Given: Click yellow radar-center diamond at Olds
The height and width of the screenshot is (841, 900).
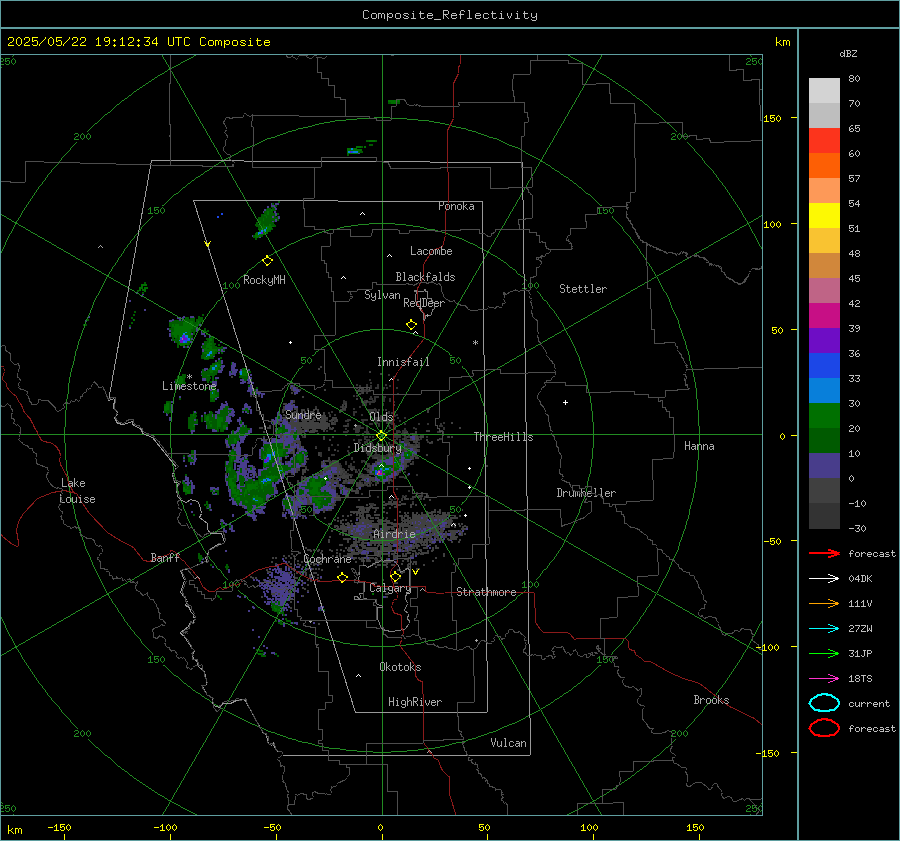Looking at the screenshot, I should [381, 436].
